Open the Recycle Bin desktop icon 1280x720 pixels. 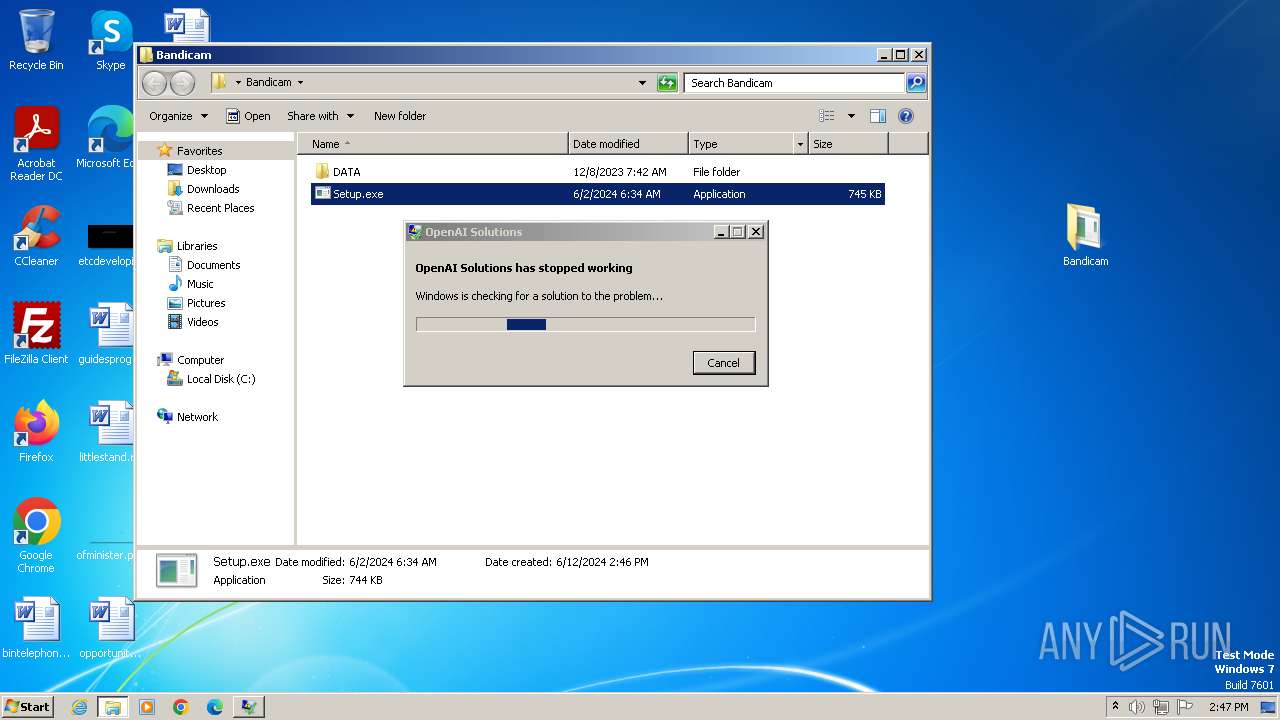pos(36,40)
